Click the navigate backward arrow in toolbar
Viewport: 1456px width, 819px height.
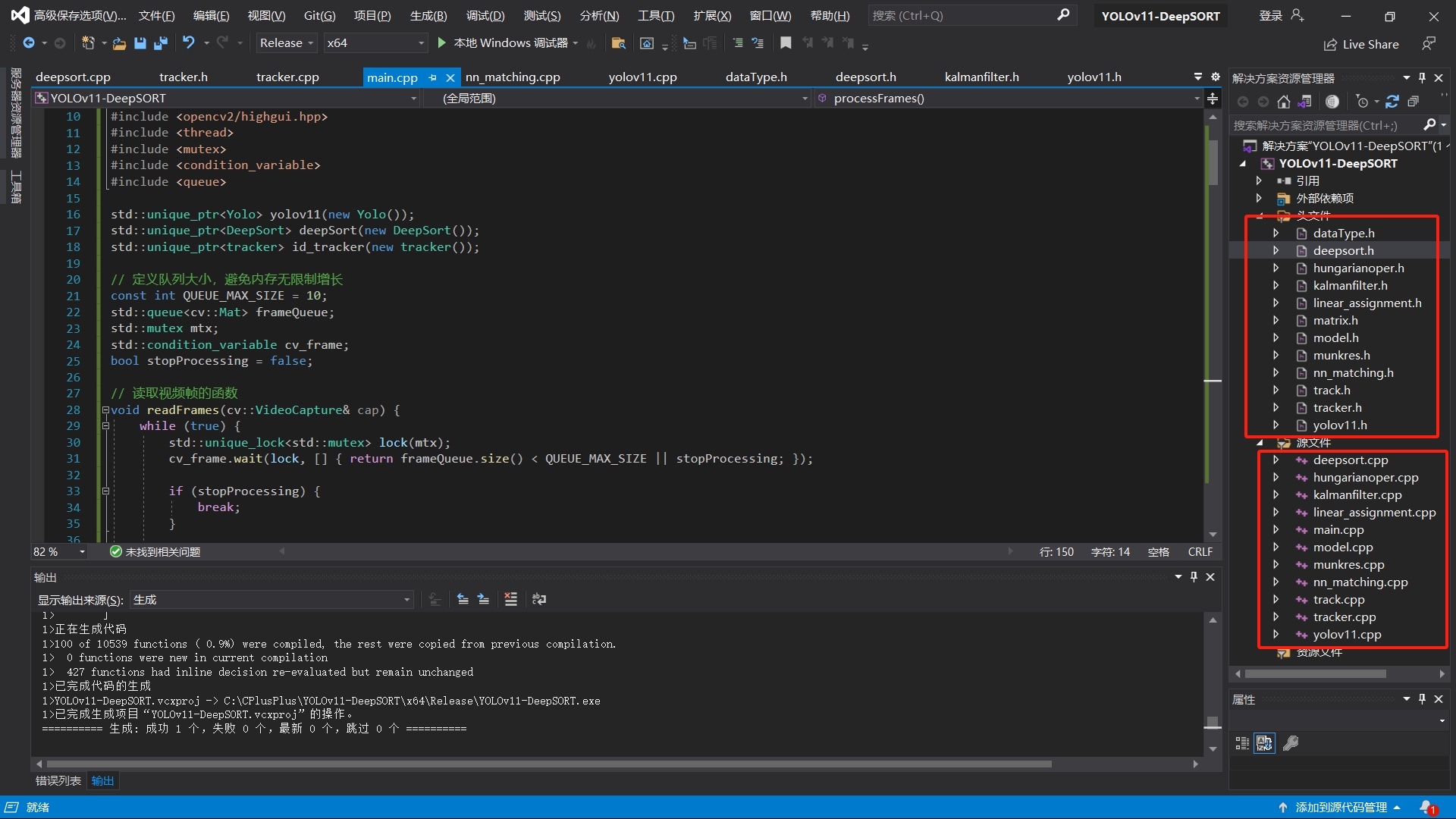click(29, 43)
